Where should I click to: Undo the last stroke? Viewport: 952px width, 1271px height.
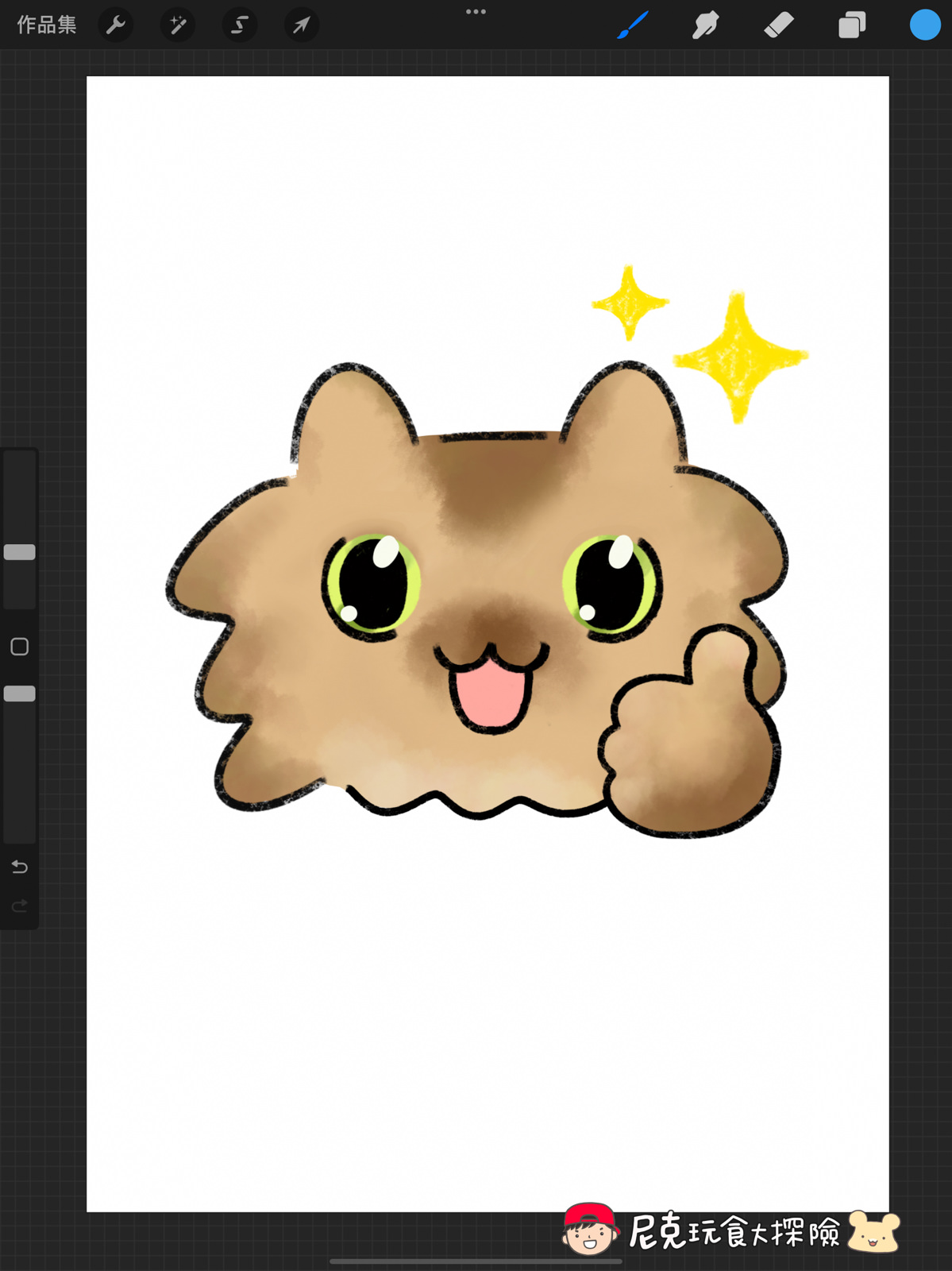coord(20,867)
